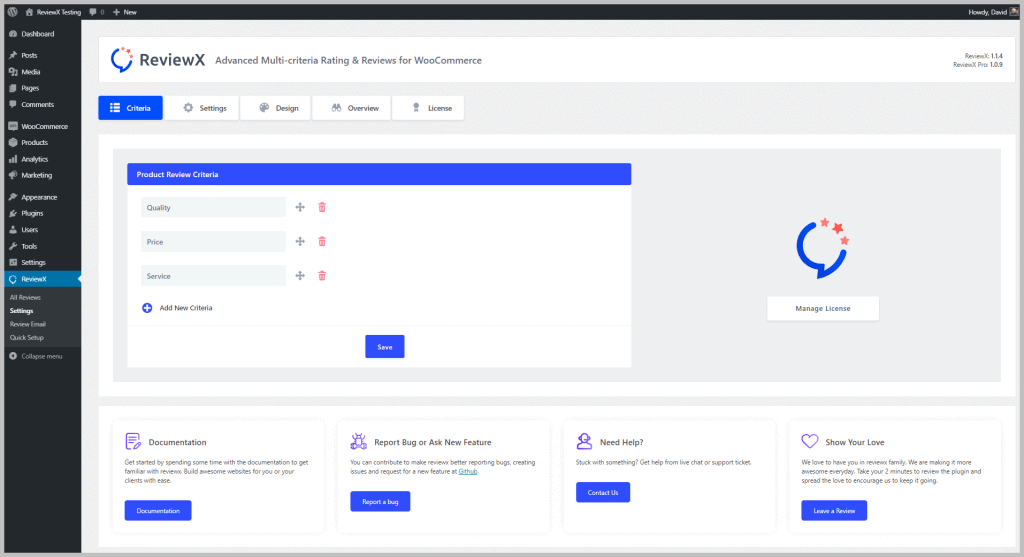Open the comments bubble in admin bar

[96, 10]
